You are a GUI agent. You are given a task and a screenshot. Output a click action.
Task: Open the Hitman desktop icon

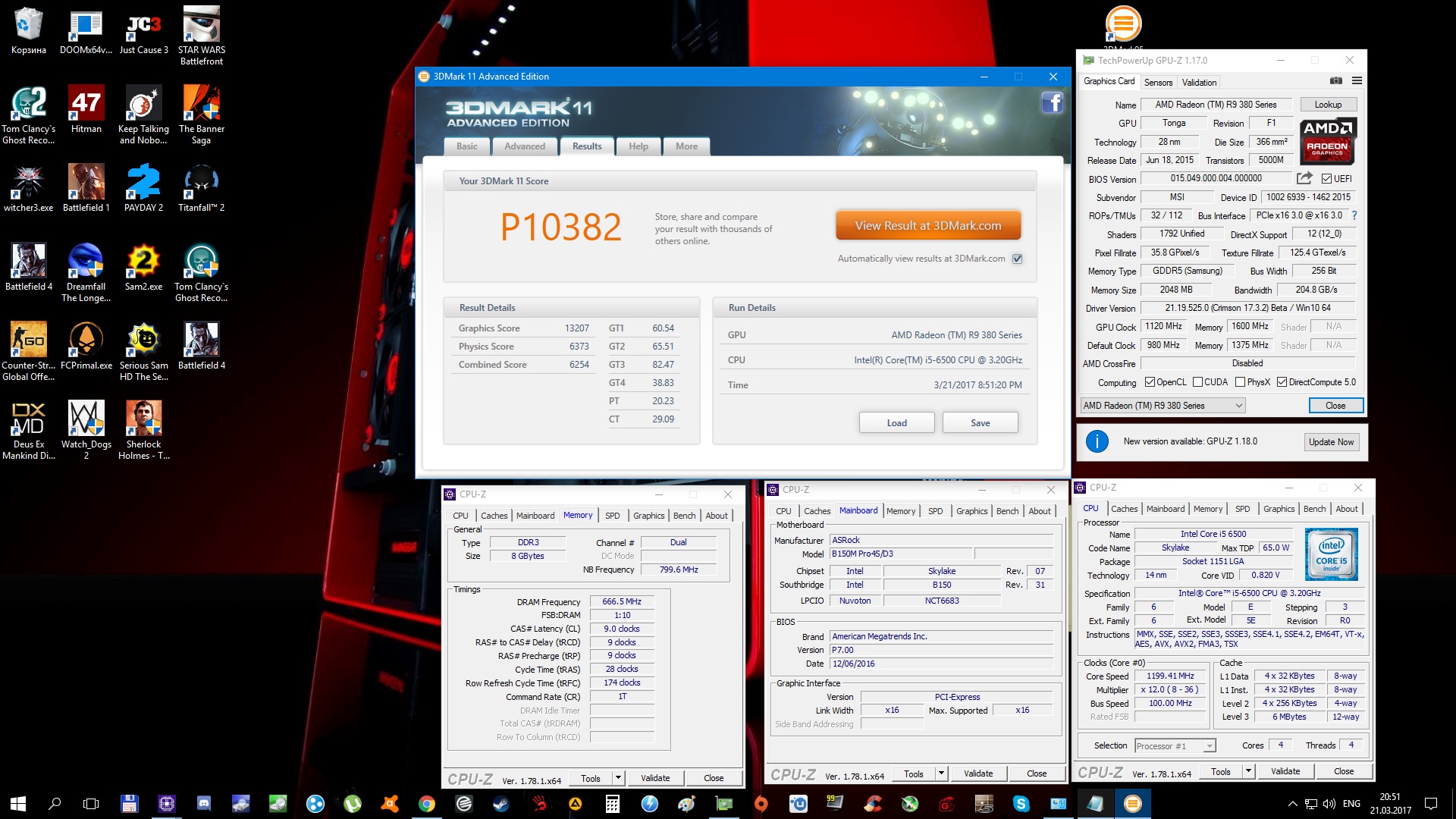(86, 110)
